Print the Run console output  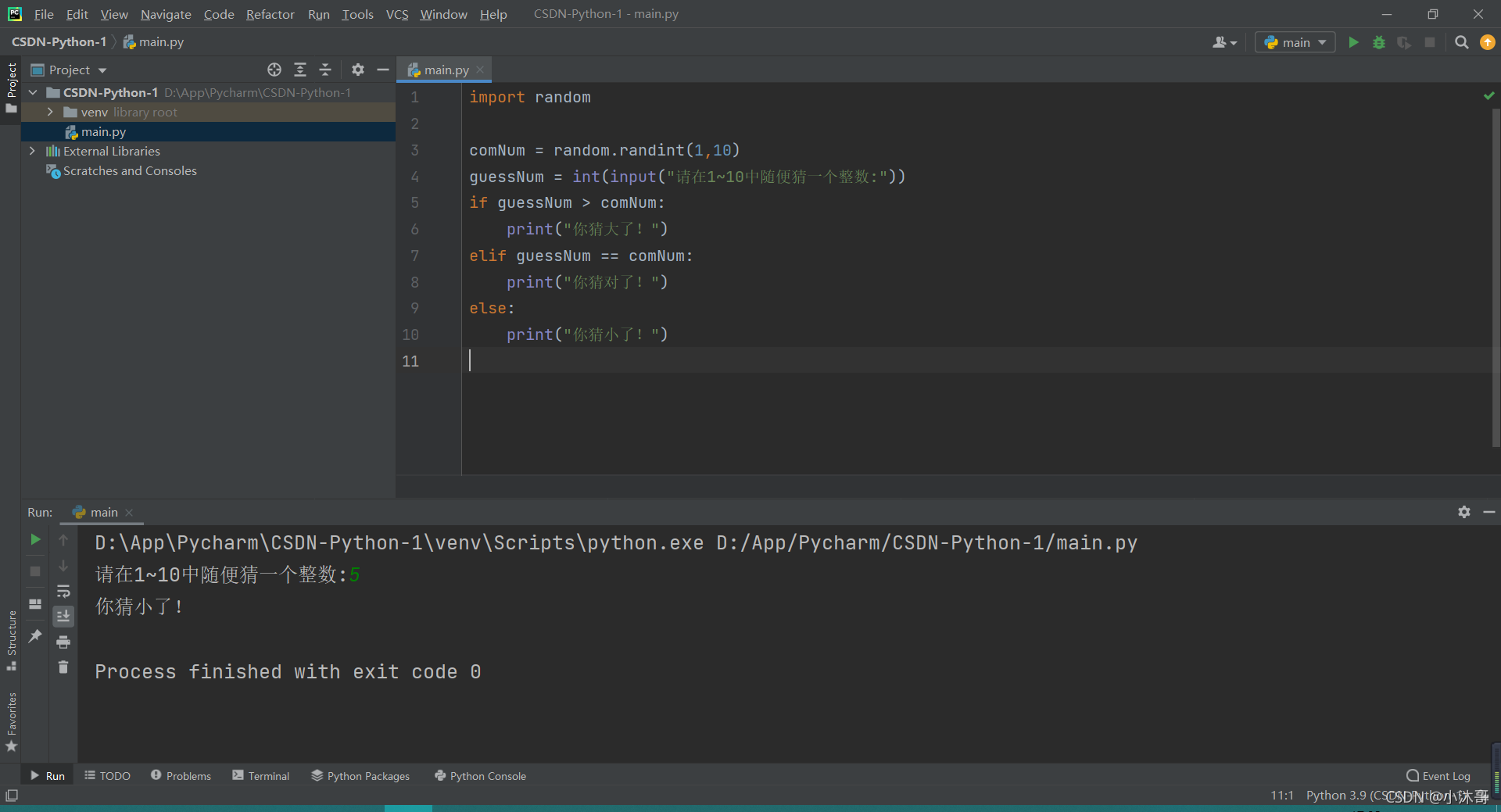pos(63,642)
